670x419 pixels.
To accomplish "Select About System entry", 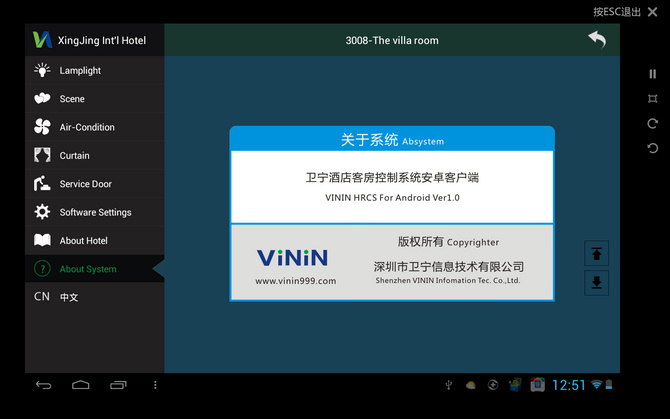I will (94, 269).
